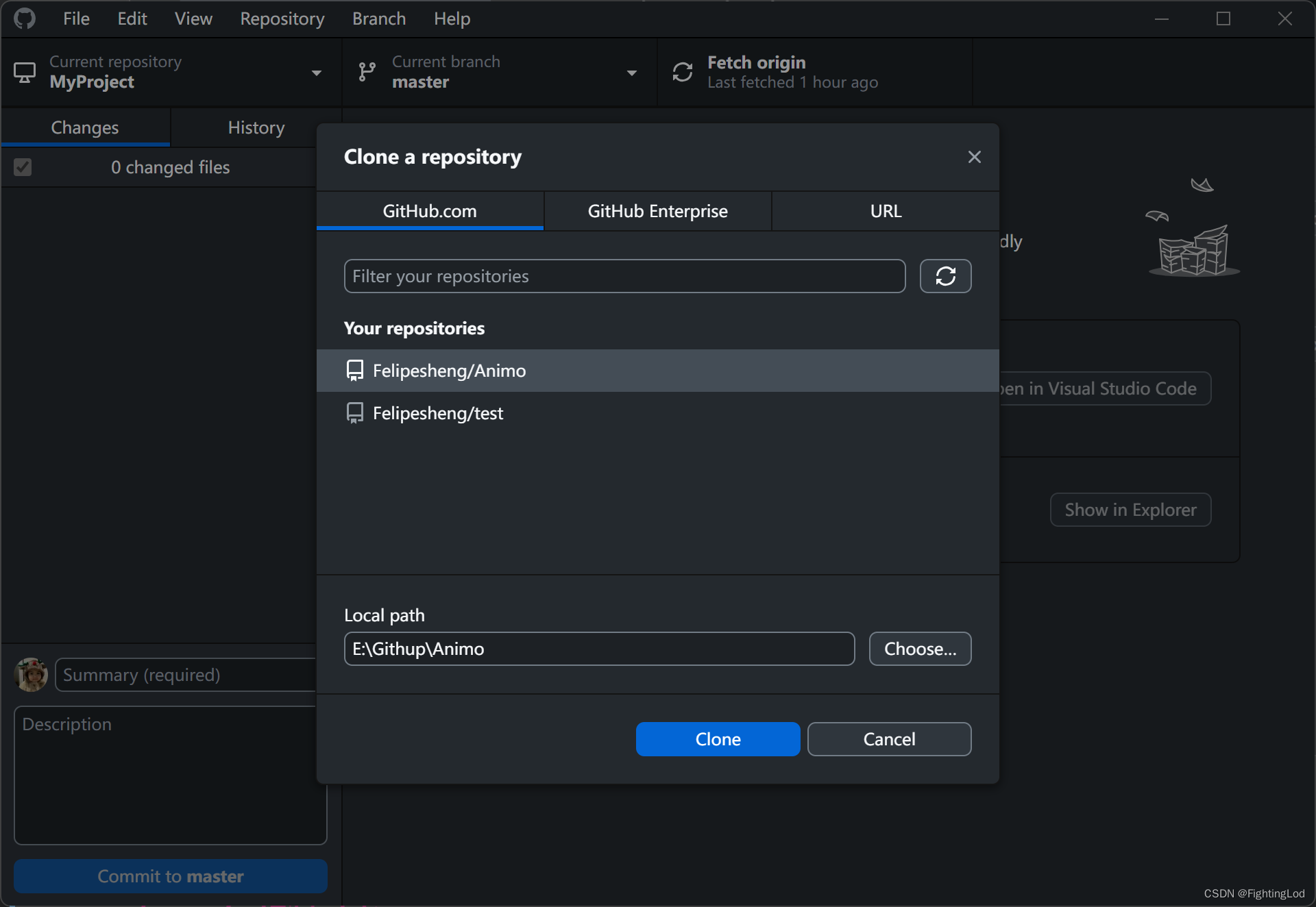Expand the Current branch dropdown arrow
Viewport: 1316px width, 907px height.
[x=631, y=73]
